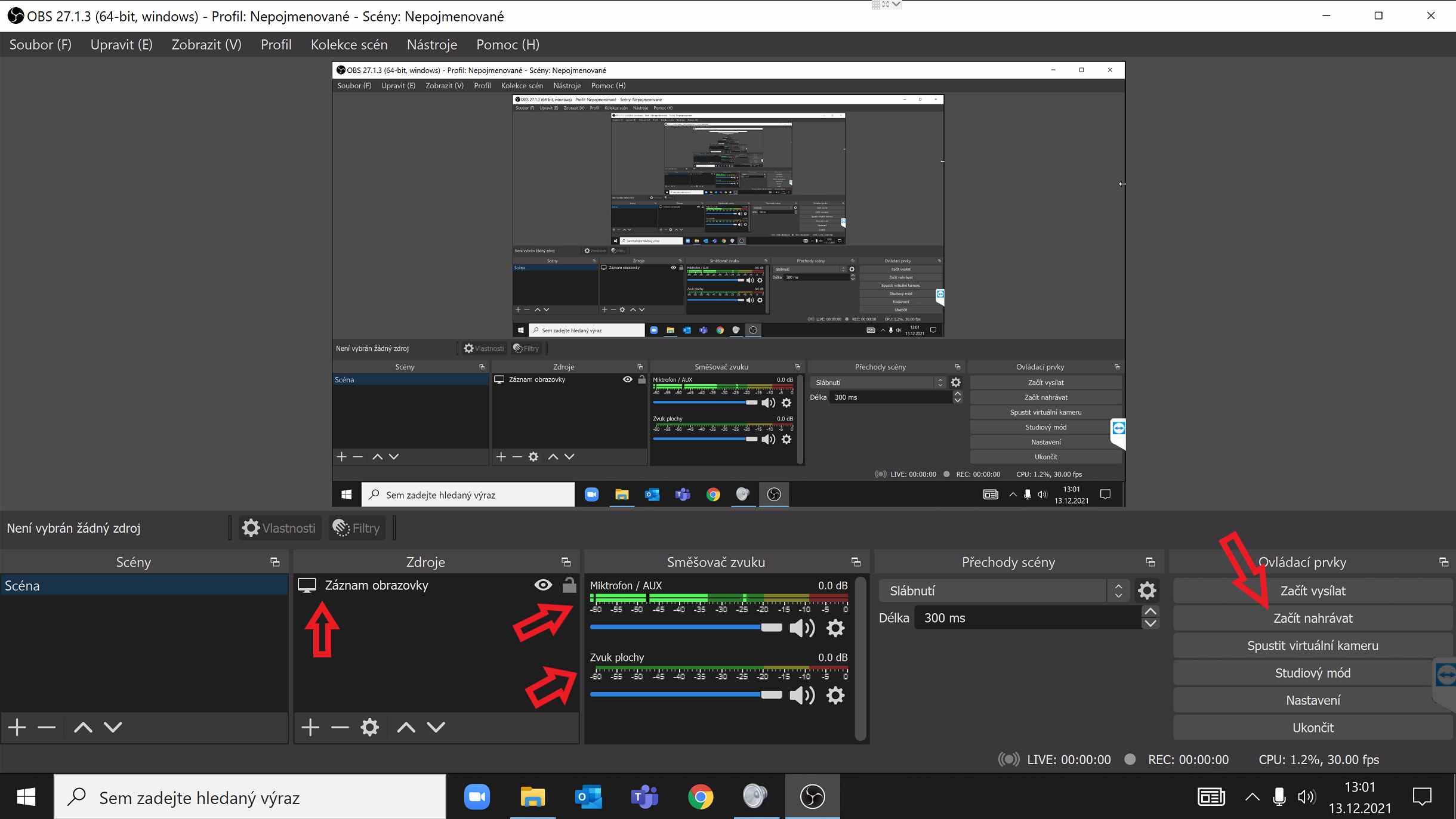Click the OBS Studio taskbar icon
The image size is (1456, 819).
coord(812,797)
